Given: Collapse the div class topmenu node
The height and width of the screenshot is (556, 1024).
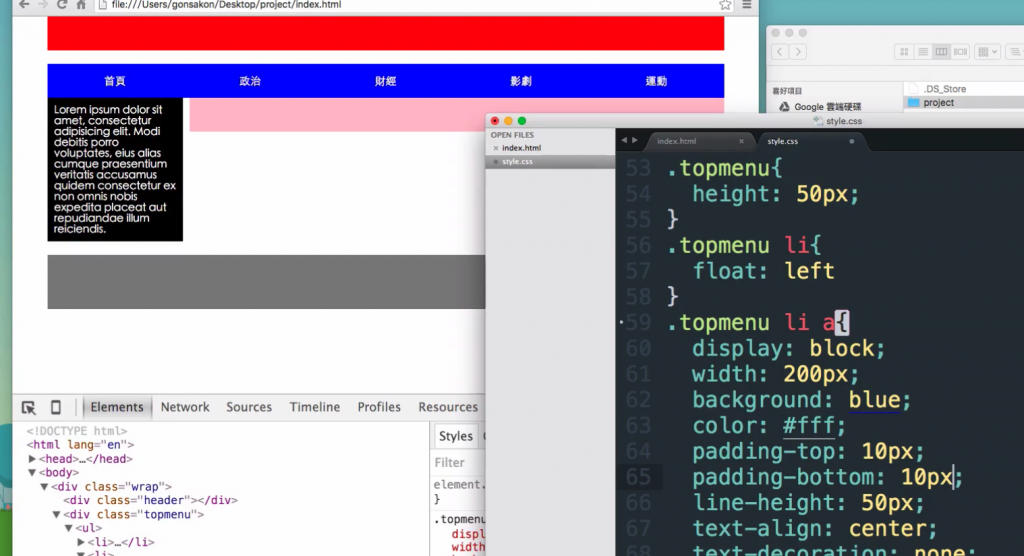Looking at the screenshot, I should click(57, 514).
